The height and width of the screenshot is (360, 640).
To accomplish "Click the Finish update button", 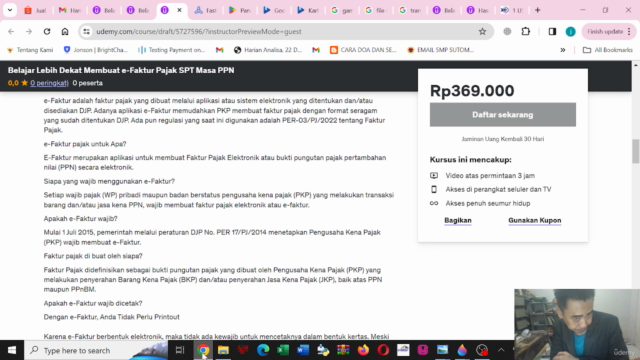I will [x=605, y=31].
